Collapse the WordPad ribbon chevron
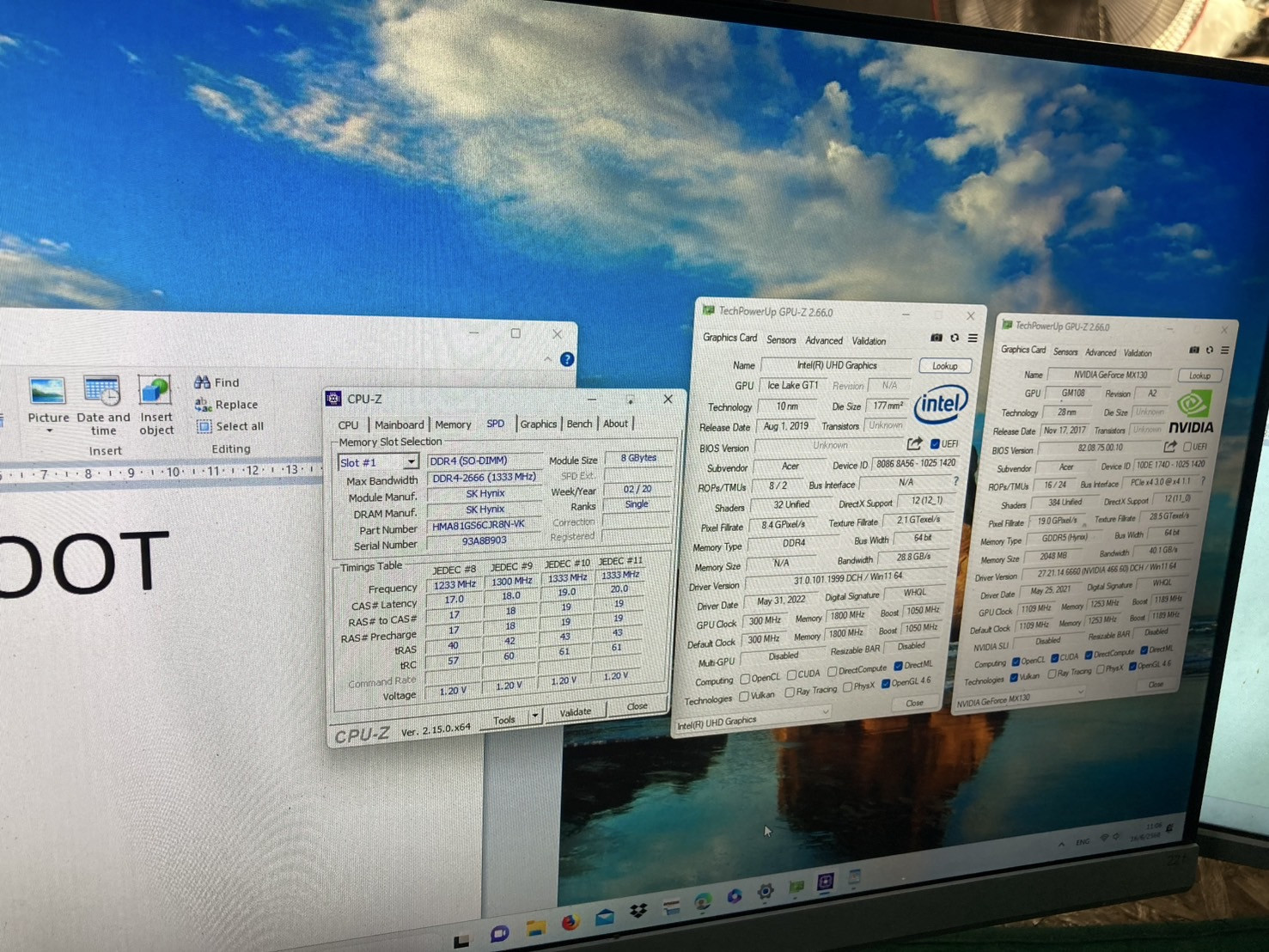Viewport: 1269px width, 952px height. pyautogui.click(x=547, y=360)
